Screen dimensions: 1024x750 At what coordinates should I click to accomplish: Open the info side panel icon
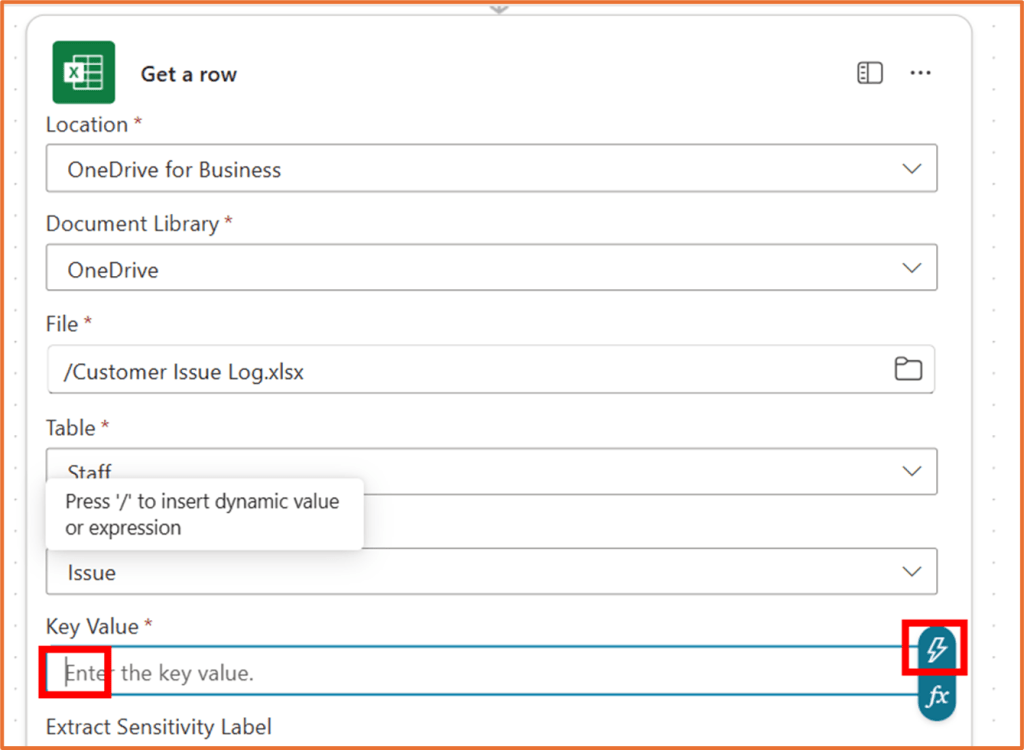(x=869, y=72)
